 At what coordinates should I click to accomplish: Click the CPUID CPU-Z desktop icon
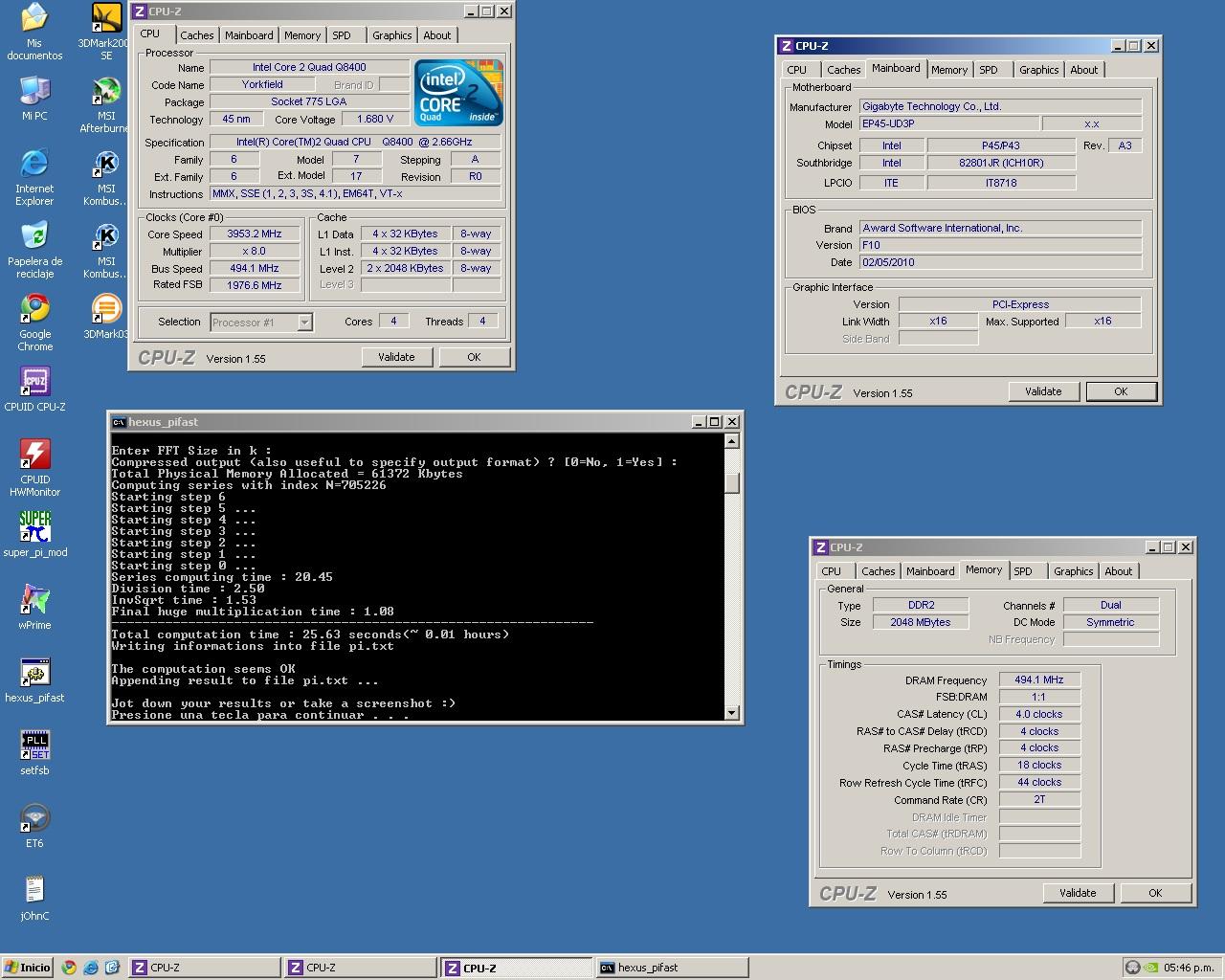(x=34, y=390)
